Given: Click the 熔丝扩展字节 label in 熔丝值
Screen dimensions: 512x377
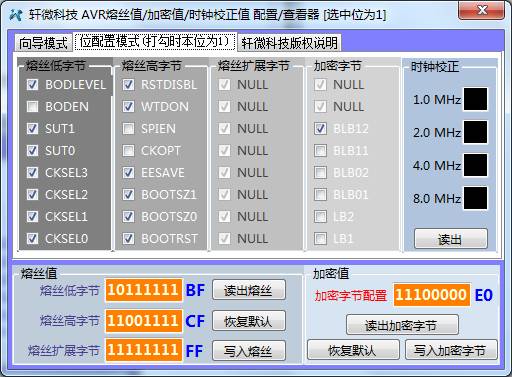Looking at the screenshot, I should [63, 351].
